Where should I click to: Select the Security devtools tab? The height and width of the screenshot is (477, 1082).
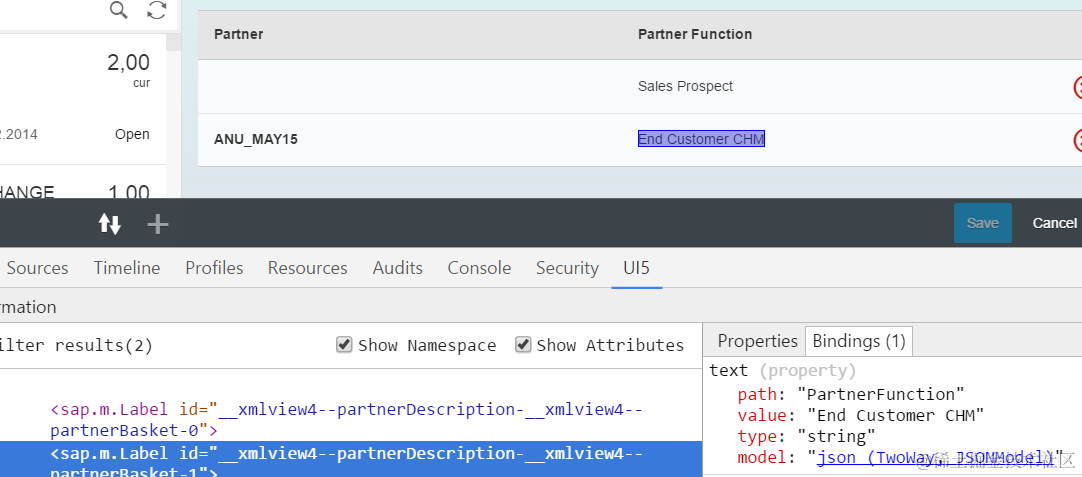click(x=567, y=268)
